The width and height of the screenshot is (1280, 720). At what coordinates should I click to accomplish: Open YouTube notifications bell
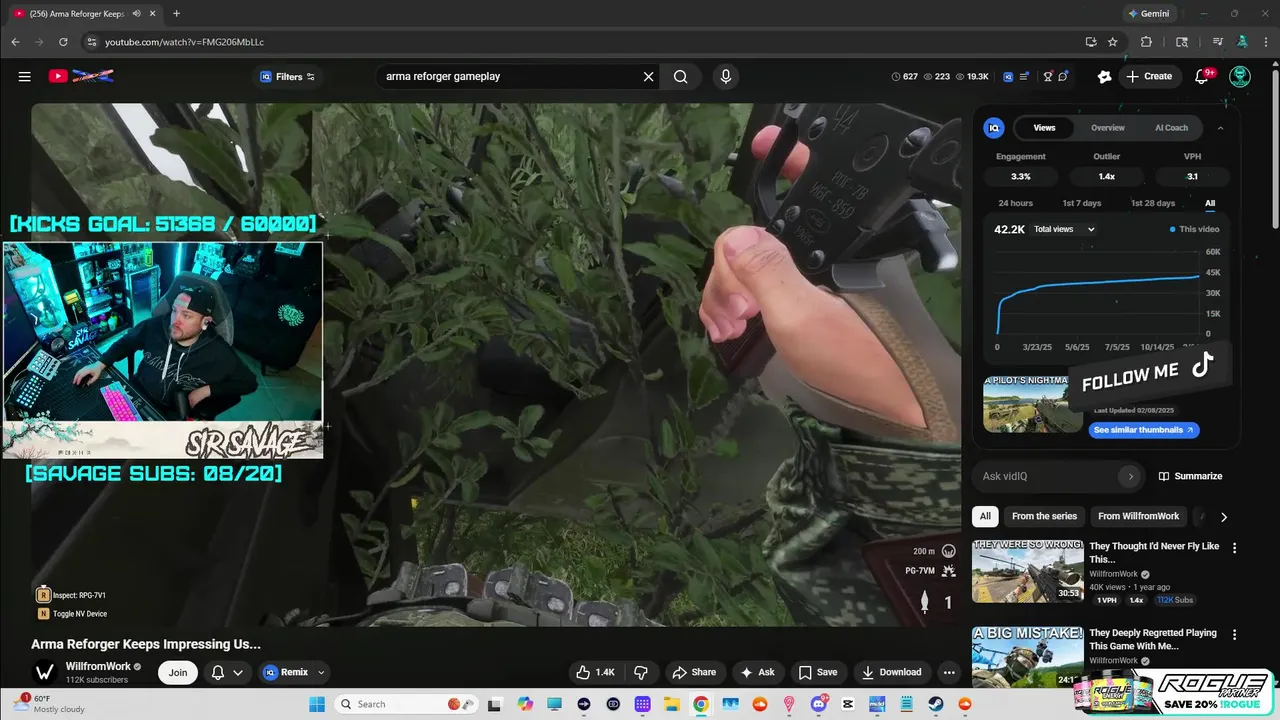pyautogui.click(x=1203, y=76)
